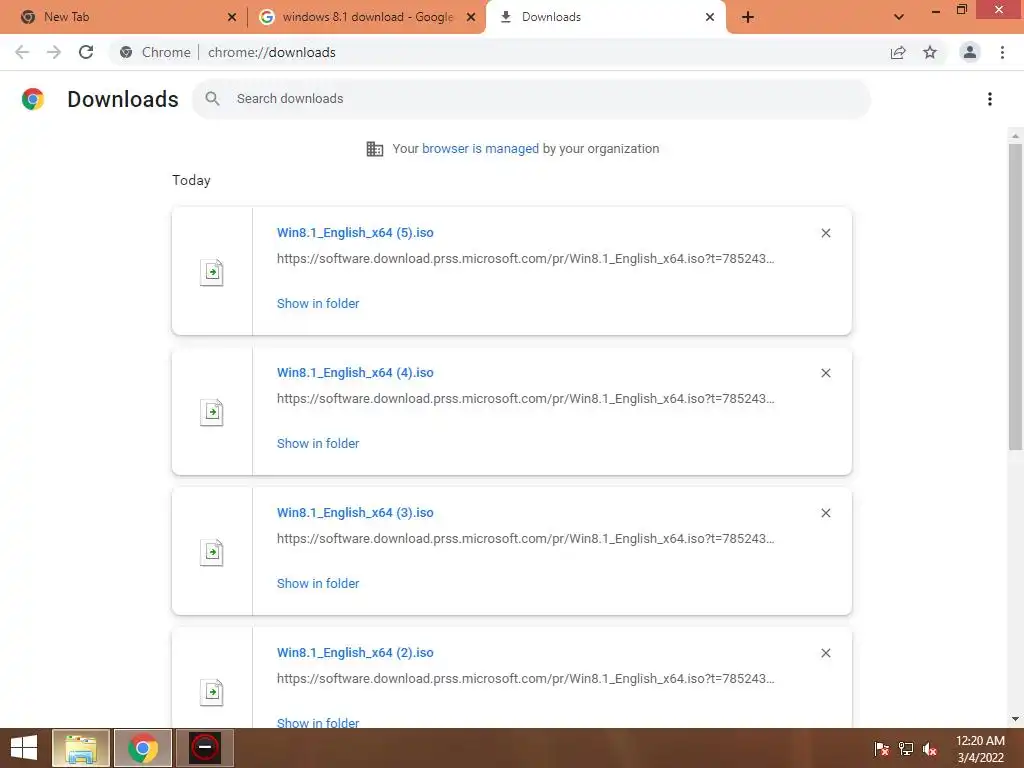
Task: Click the source URL of (2).iso download
Action: point(526,679)
